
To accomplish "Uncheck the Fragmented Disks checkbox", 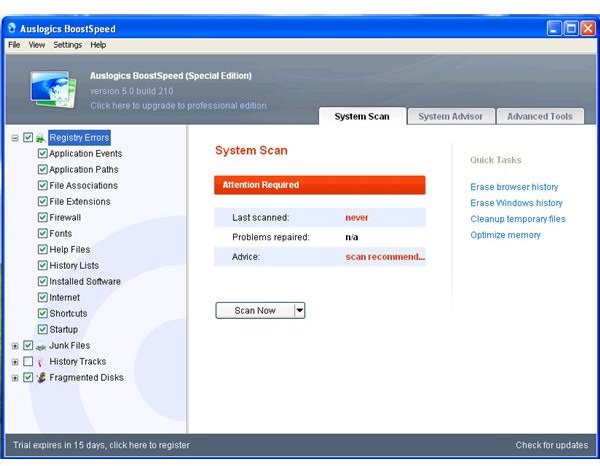I will tap(28, 378).
